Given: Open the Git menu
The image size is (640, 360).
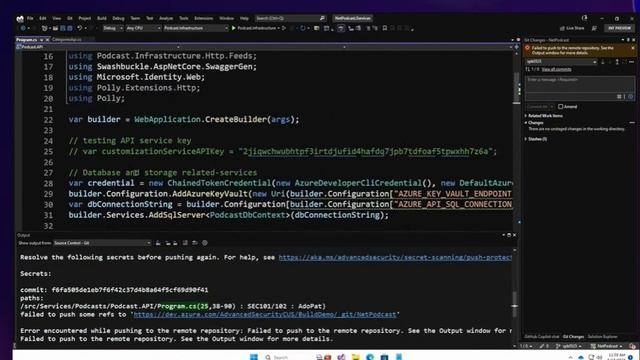Looking at the screenshot, I should (70, 18).
